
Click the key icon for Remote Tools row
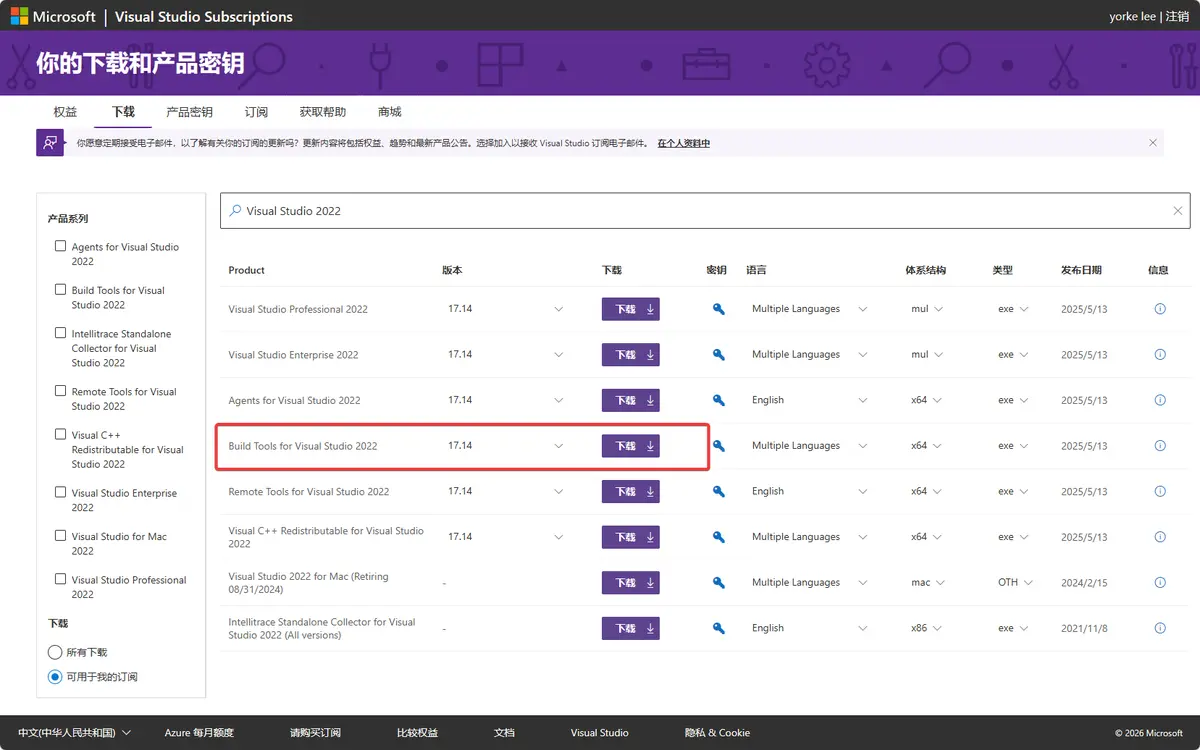(718, 492)
